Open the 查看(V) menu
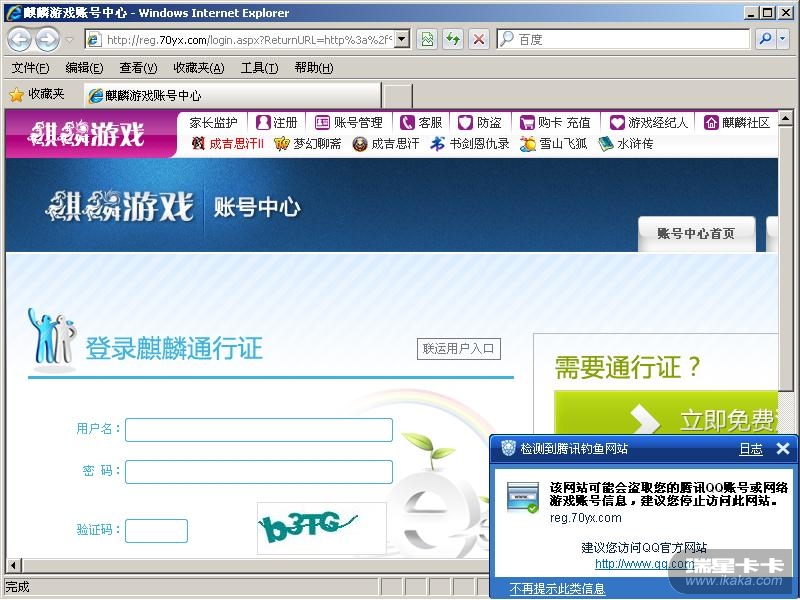 tap(138, 67)
